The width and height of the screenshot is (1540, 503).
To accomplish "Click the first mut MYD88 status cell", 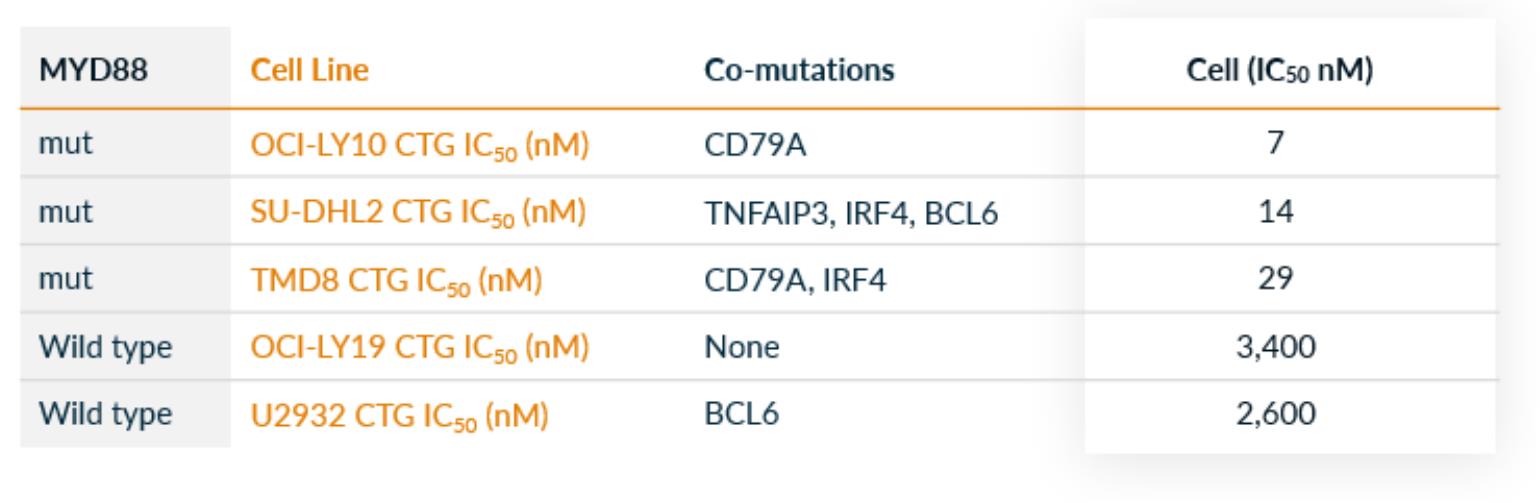I will tap(66, 143).
